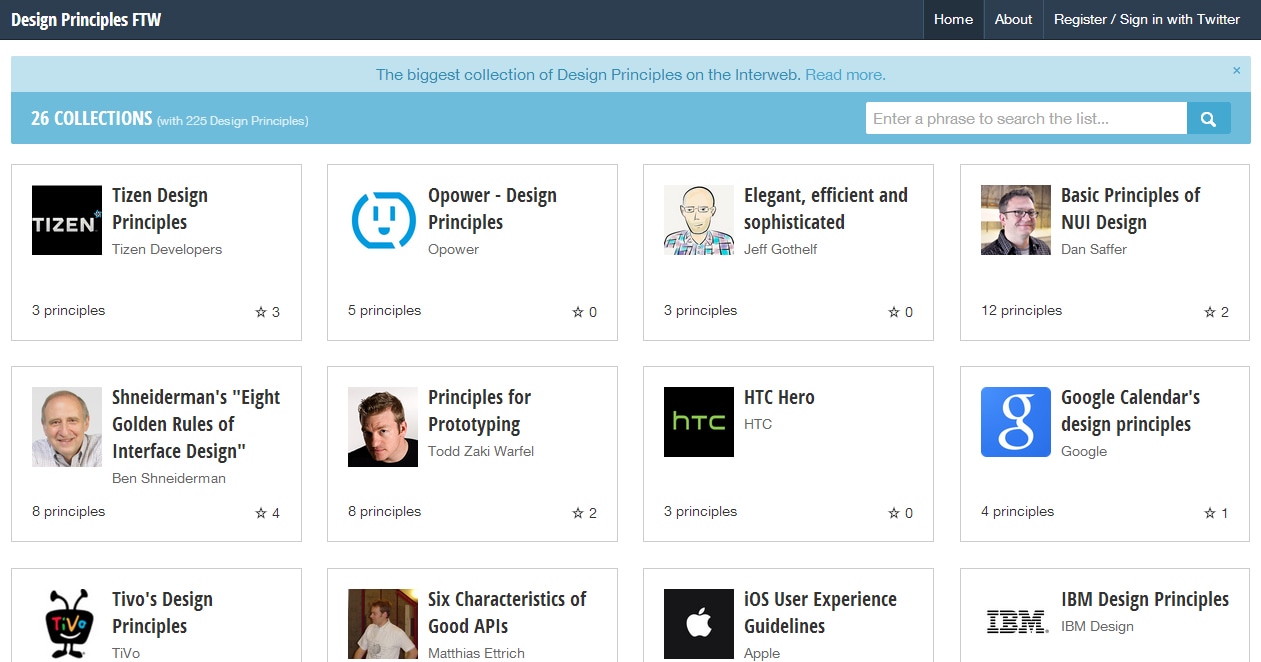The height and width of the screenshot is (662, 1261).
Task: Click the Tizen logo thumbnail
Action: tap(67, 220)
